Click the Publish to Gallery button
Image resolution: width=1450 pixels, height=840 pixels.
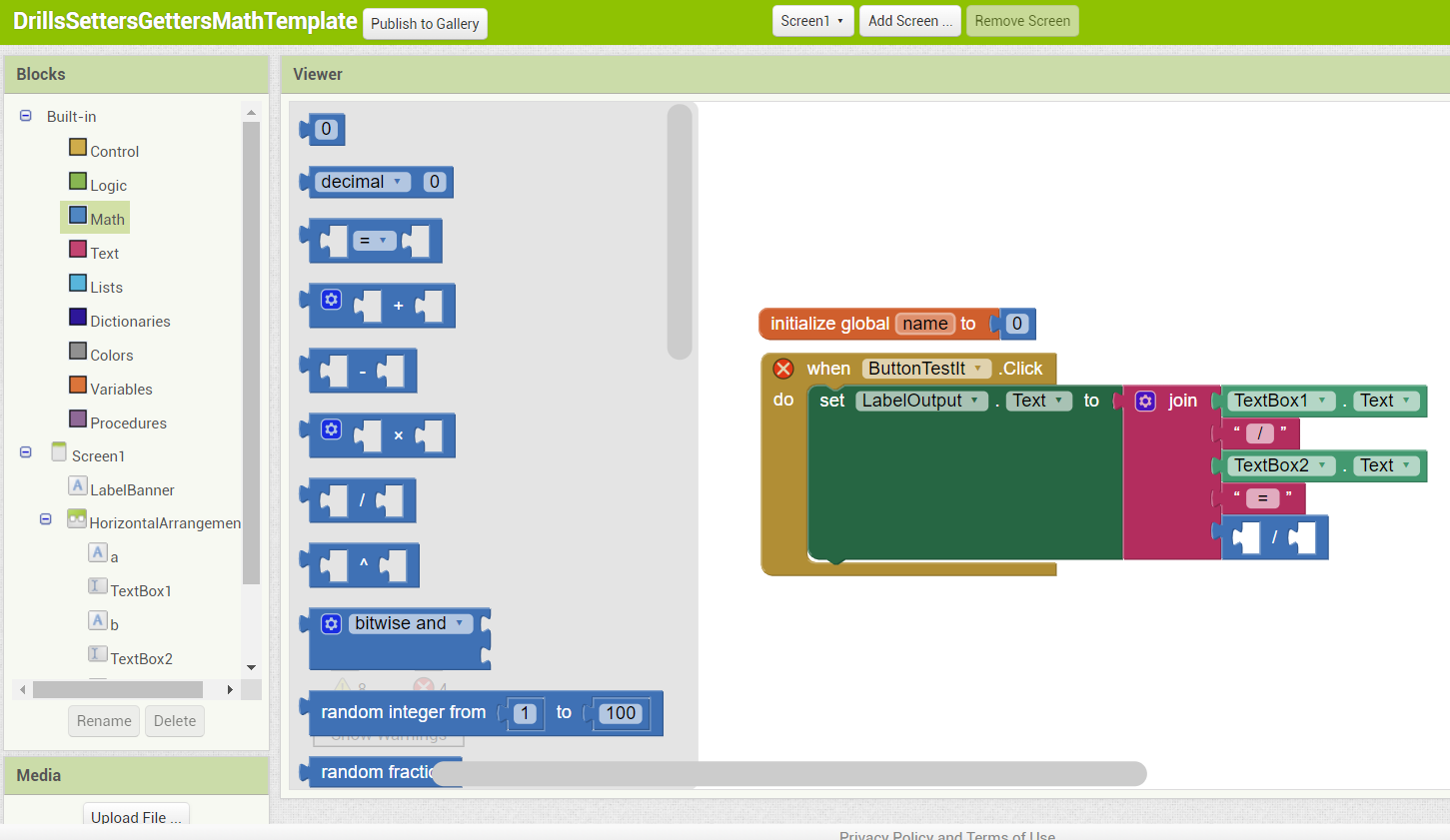click(x=425, y=23)
